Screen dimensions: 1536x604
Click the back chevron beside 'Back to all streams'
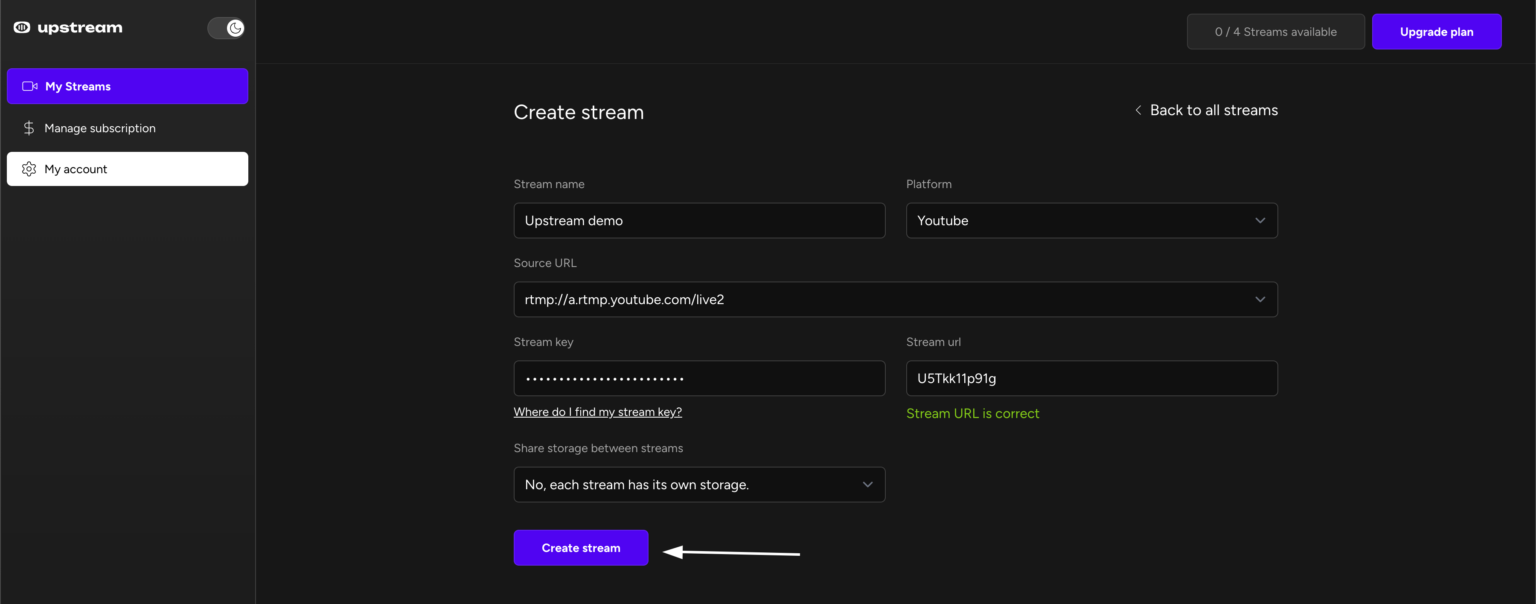(1137, 110)
